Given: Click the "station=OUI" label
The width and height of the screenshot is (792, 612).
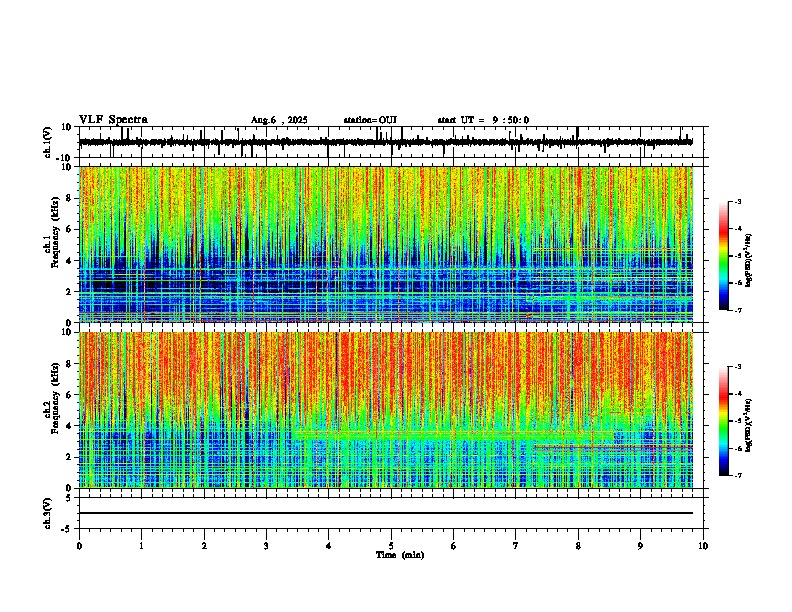Looking at the screenshot, I should pyautogui.click(x=370, y=120).
